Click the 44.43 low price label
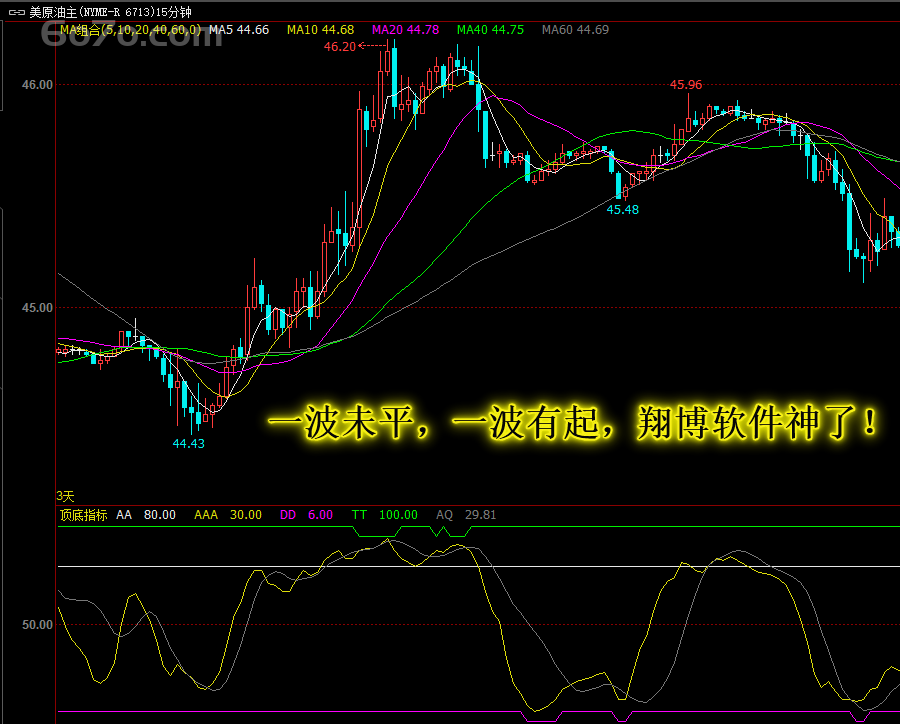900x724 pixels. tap(188, 443)
